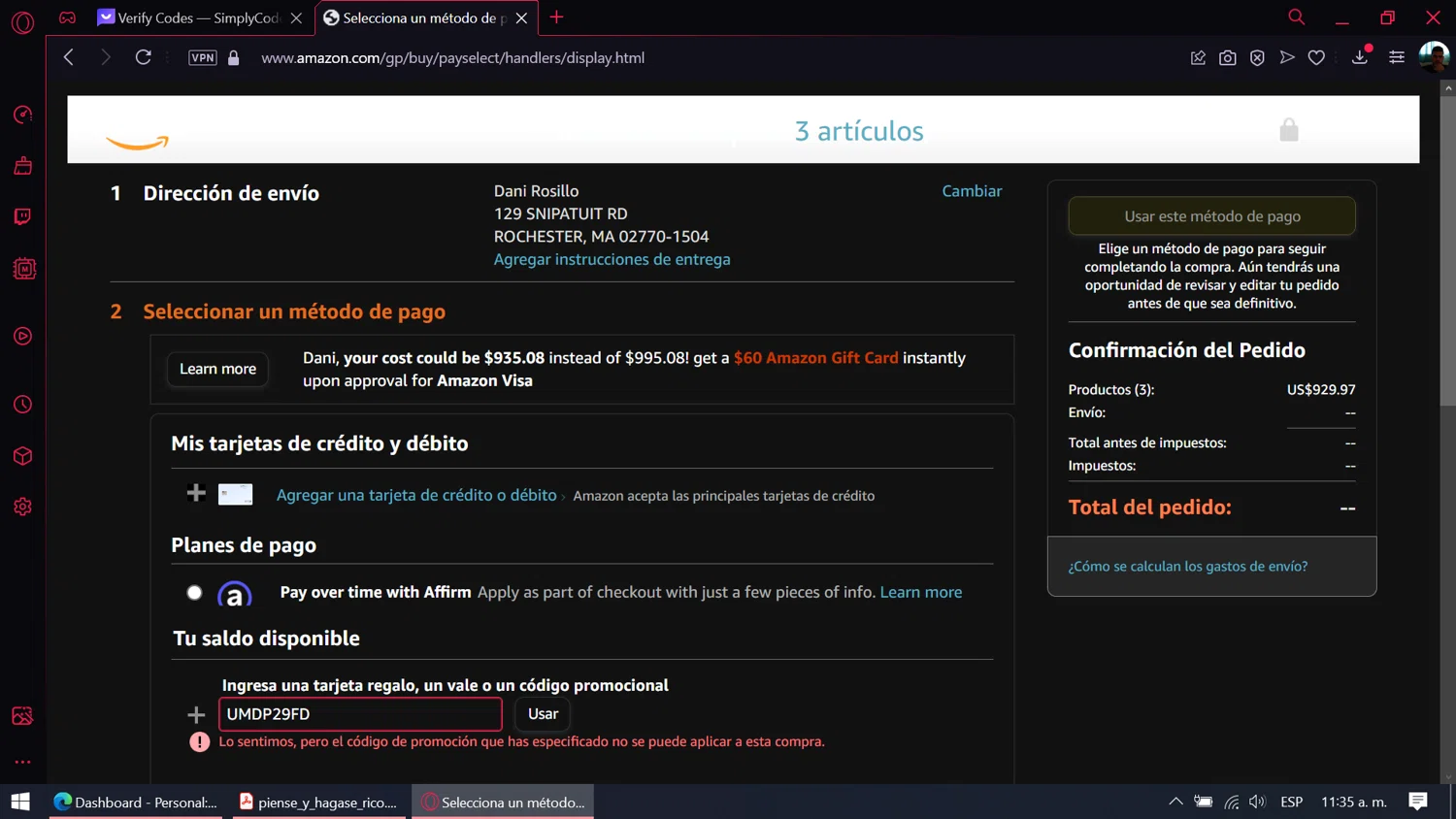Switch ESP keyboard language indicator
Screen dimensions: 1456x819
pyautogui.click(x=1291, y=802)
